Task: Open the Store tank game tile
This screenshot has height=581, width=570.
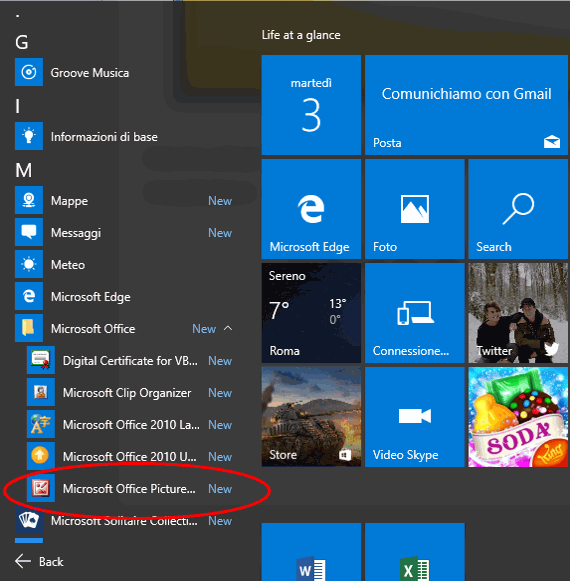Action: pos(311,417)
